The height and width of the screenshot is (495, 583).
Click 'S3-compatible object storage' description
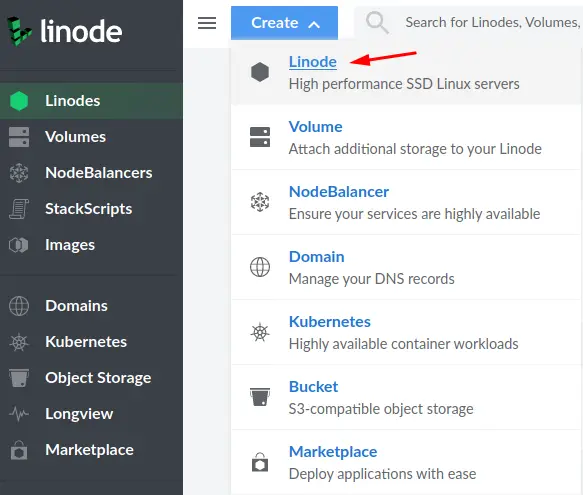[381, 409]
